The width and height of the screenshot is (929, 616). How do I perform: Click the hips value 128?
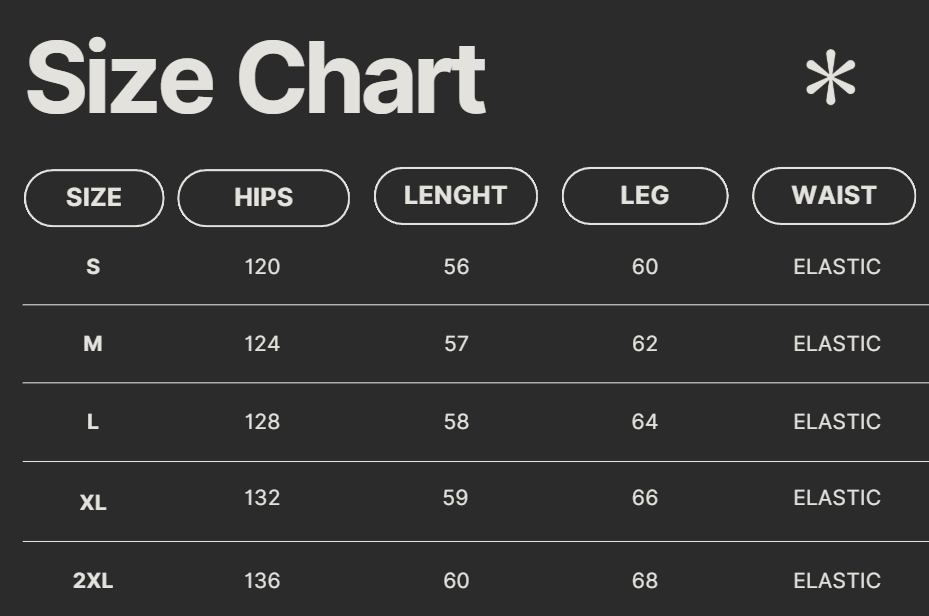point(262,422)
